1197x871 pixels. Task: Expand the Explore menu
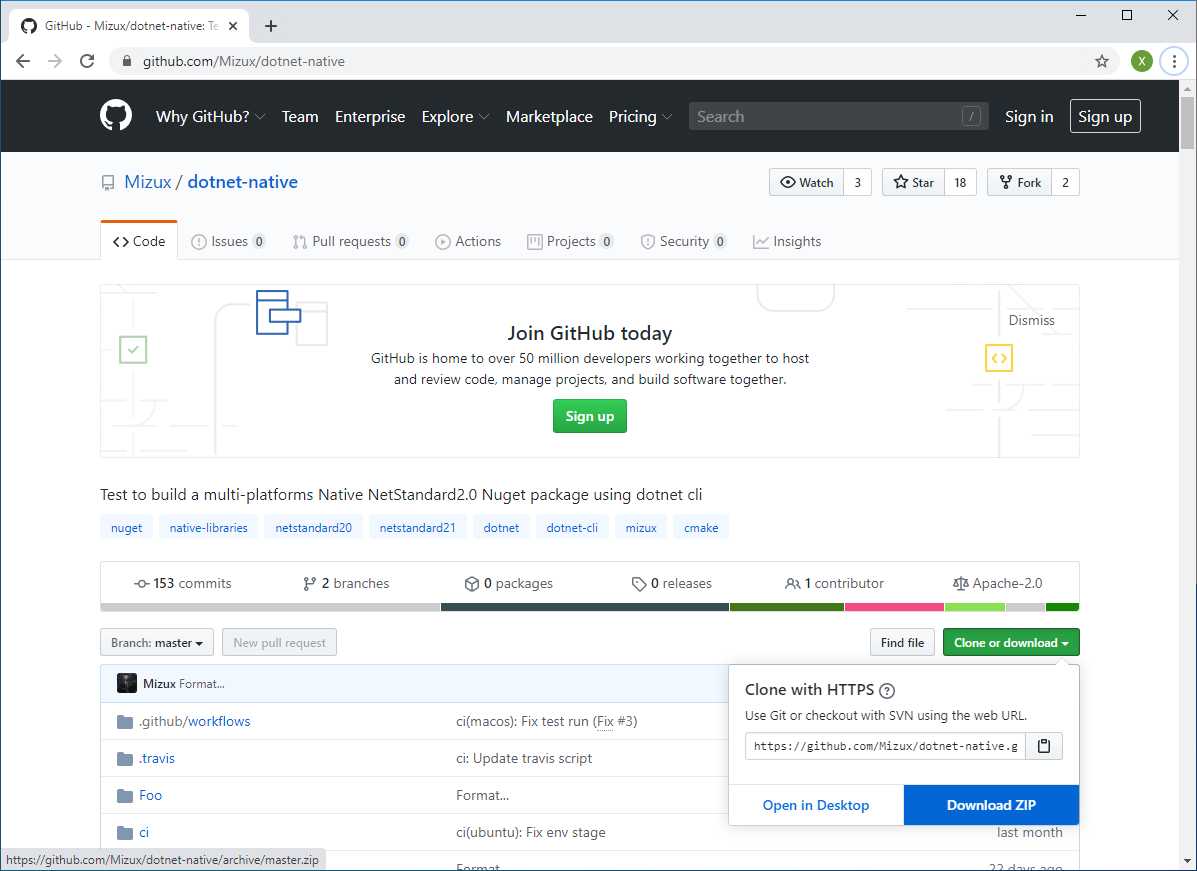coord(455,116)
